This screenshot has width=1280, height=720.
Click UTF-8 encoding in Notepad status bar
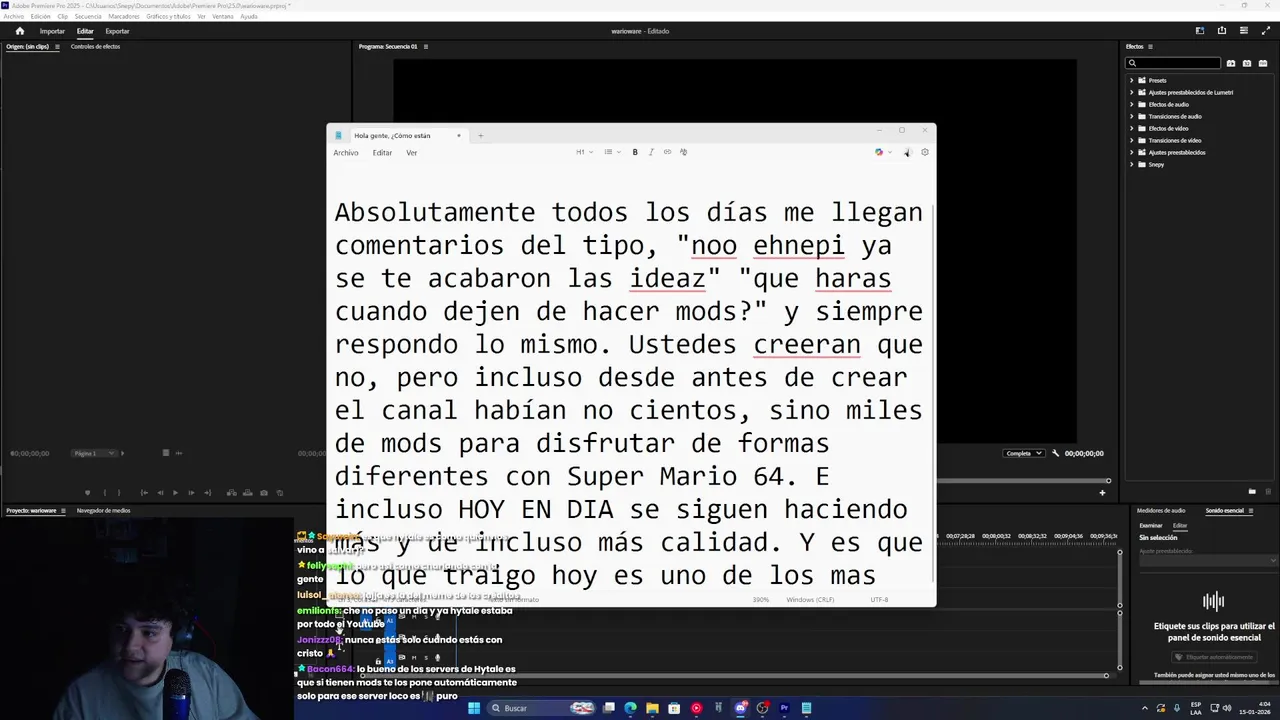879,600
